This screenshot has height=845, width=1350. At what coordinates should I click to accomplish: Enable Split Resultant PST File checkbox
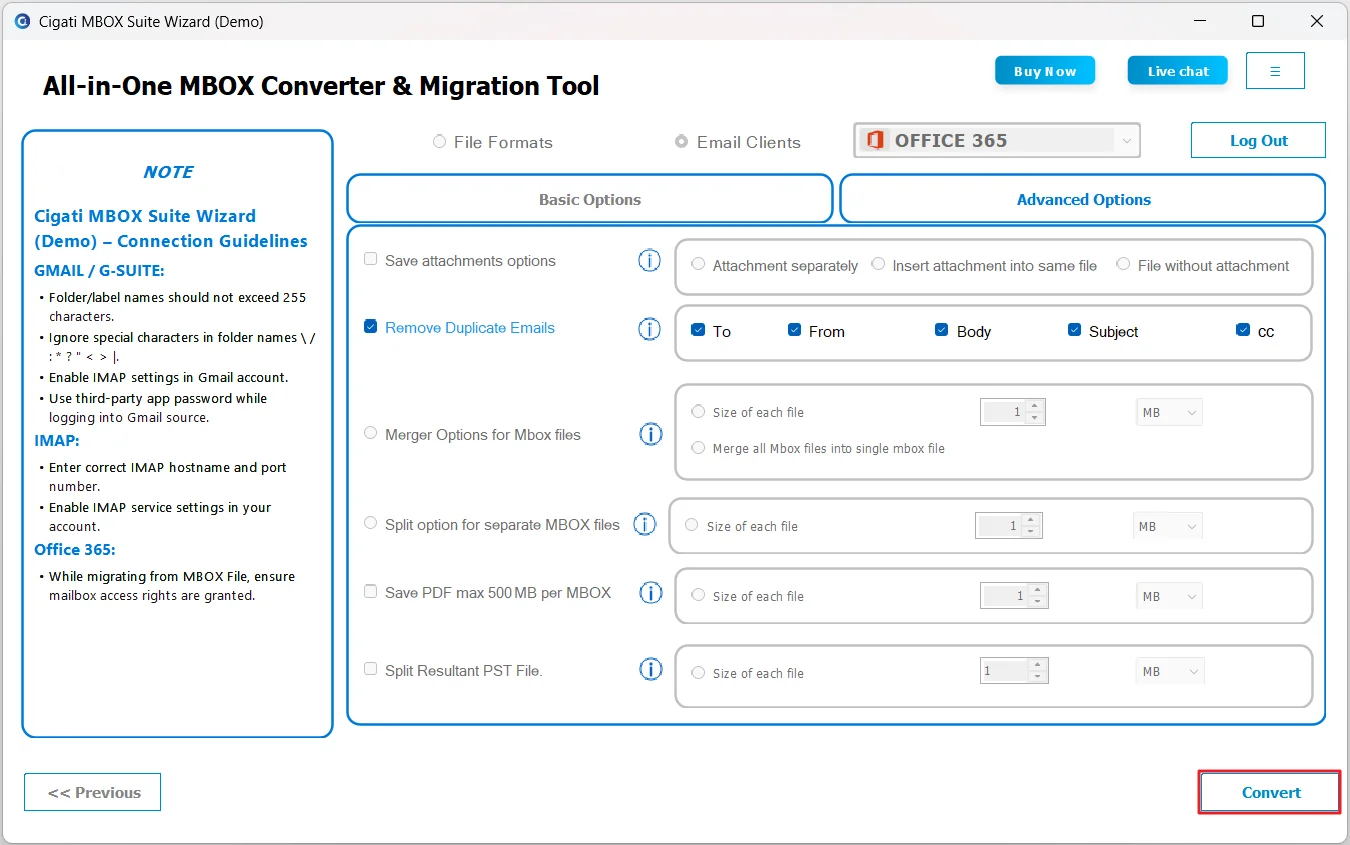click(371, 669)
